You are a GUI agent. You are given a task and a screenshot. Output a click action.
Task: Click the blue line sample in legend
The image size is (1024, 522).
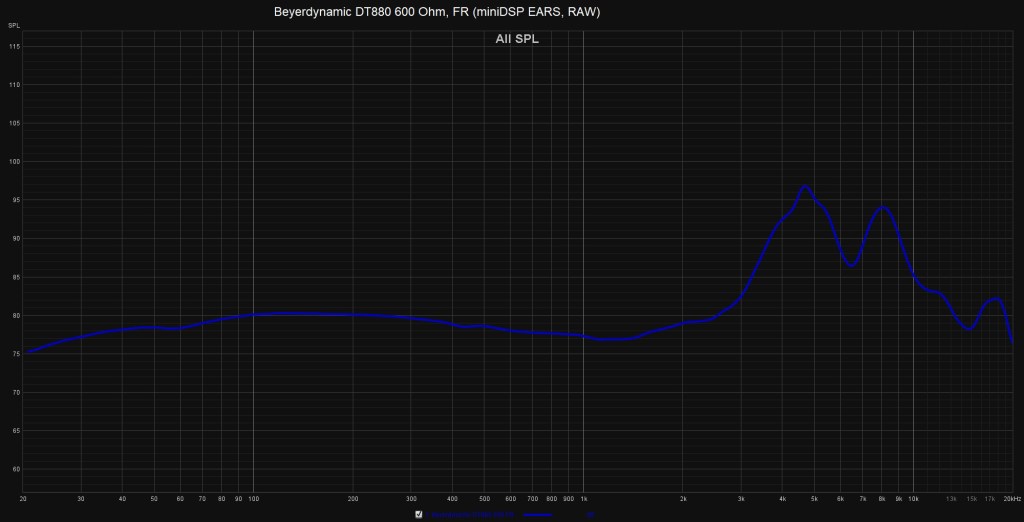(x=539, y=515)
